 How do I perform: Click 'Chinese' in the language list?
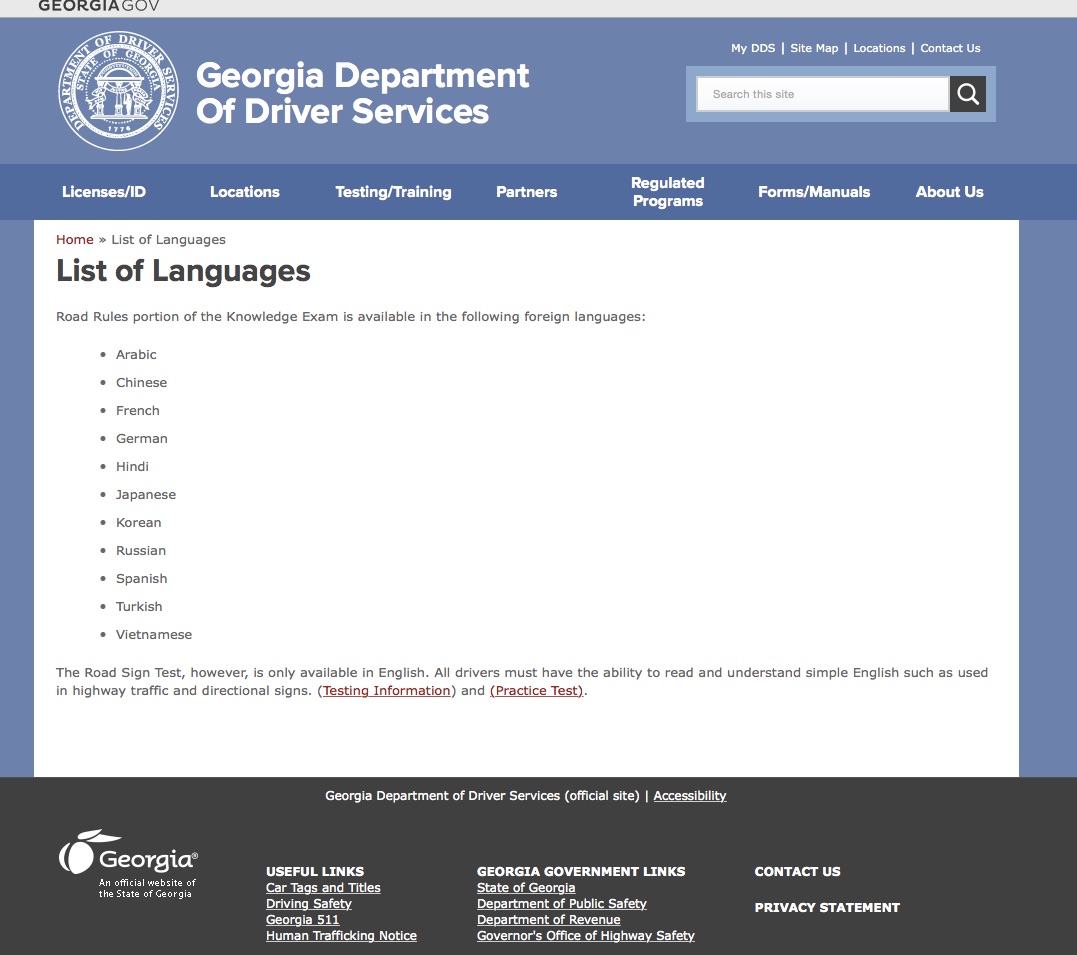[x=141, y=383]
